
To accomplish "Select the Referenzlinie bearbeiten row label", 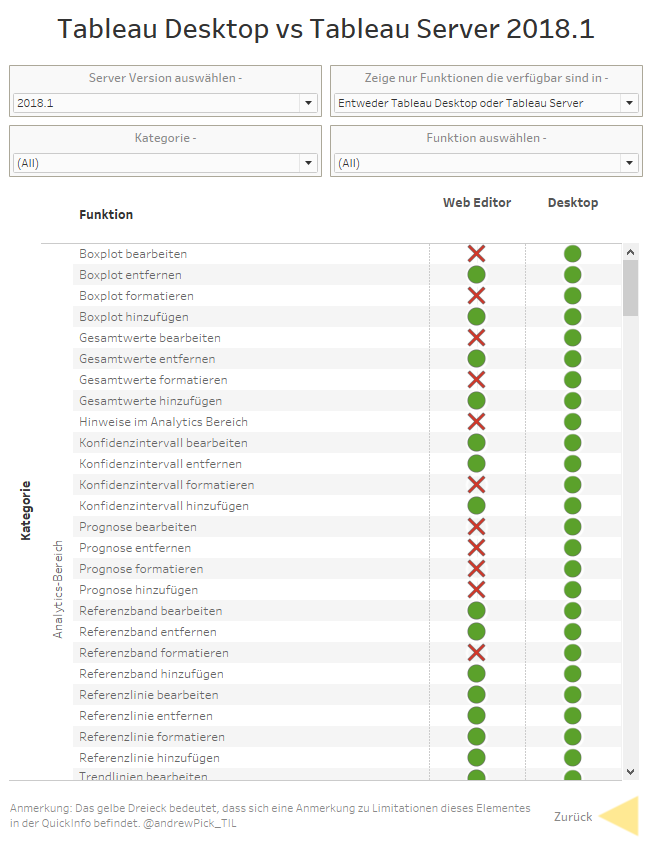I will 149,695.
